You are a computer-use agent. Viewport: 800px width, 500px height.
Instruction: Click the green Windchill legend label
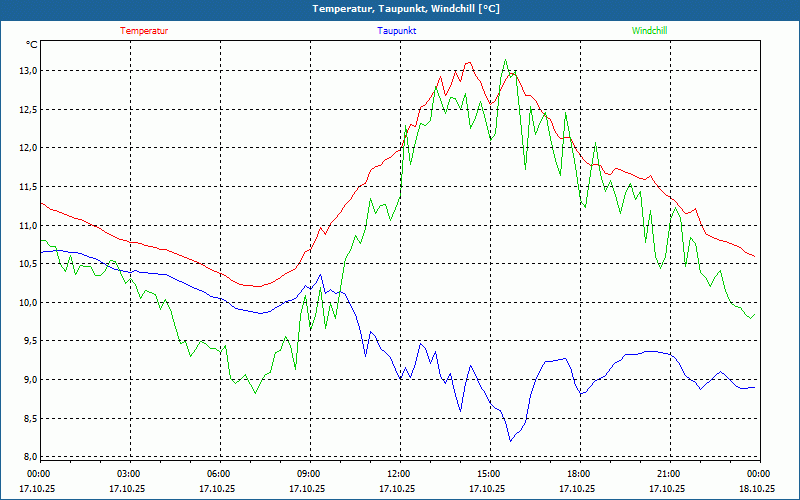pyautogui.click(x=649, y=30)
